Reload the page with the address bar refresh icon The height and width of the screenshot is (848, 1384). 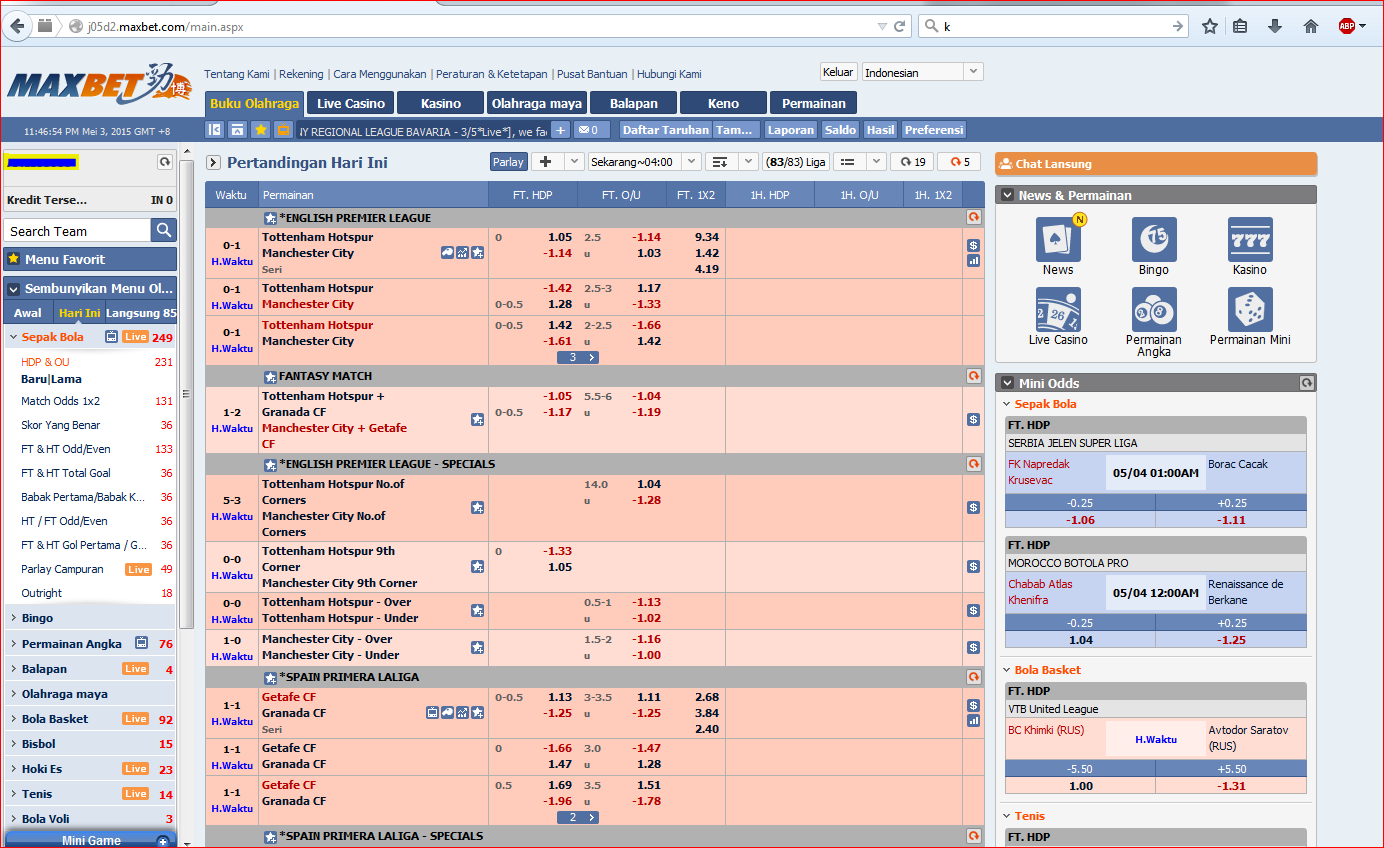(x=900, y=27)
